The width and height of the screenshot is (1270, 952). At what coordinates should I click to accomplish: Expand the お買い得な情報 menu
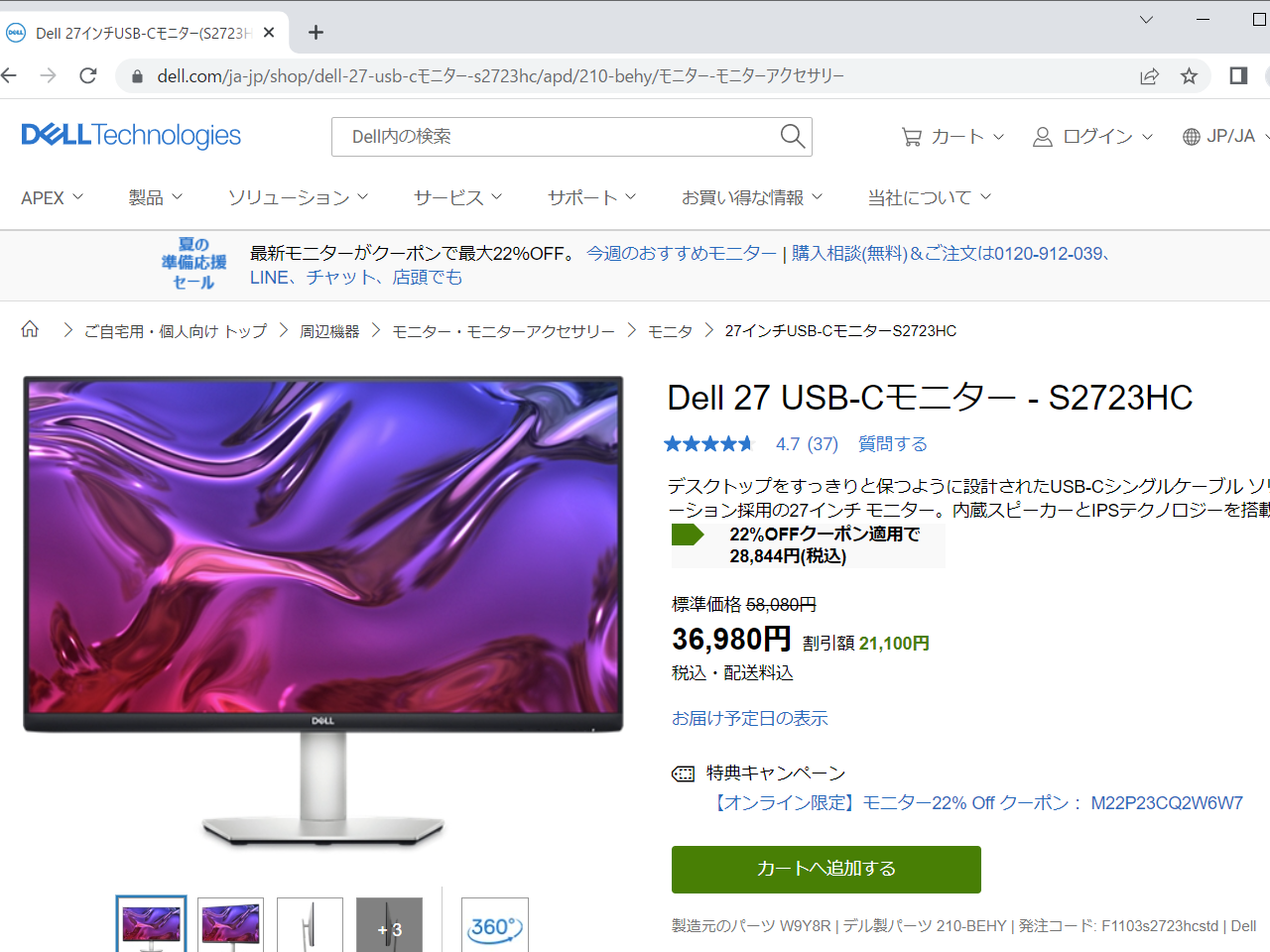[x=751, y=197]
